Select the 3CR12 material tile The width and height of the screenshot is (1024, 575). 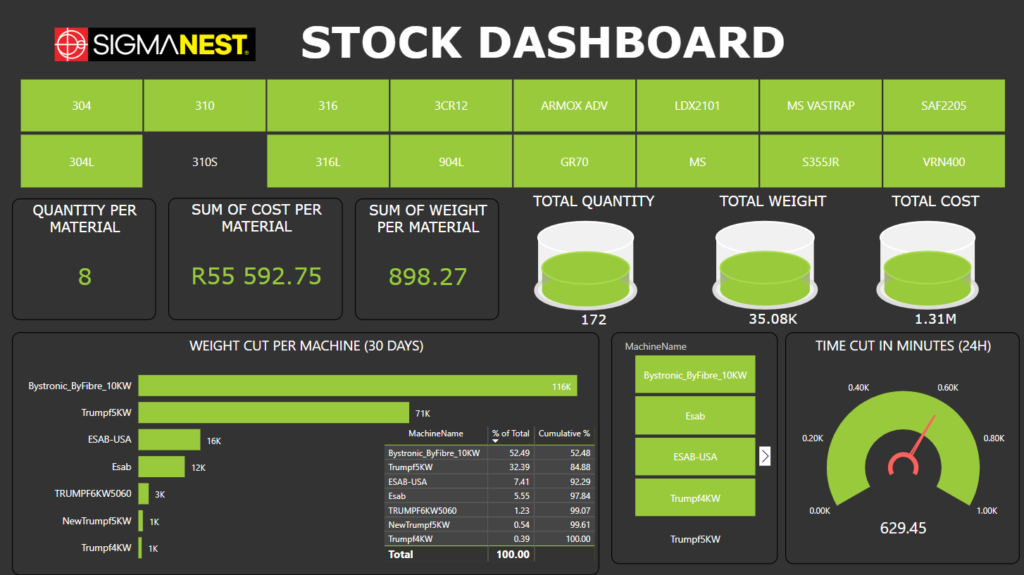pyautogui.click(x=451, y=106)
